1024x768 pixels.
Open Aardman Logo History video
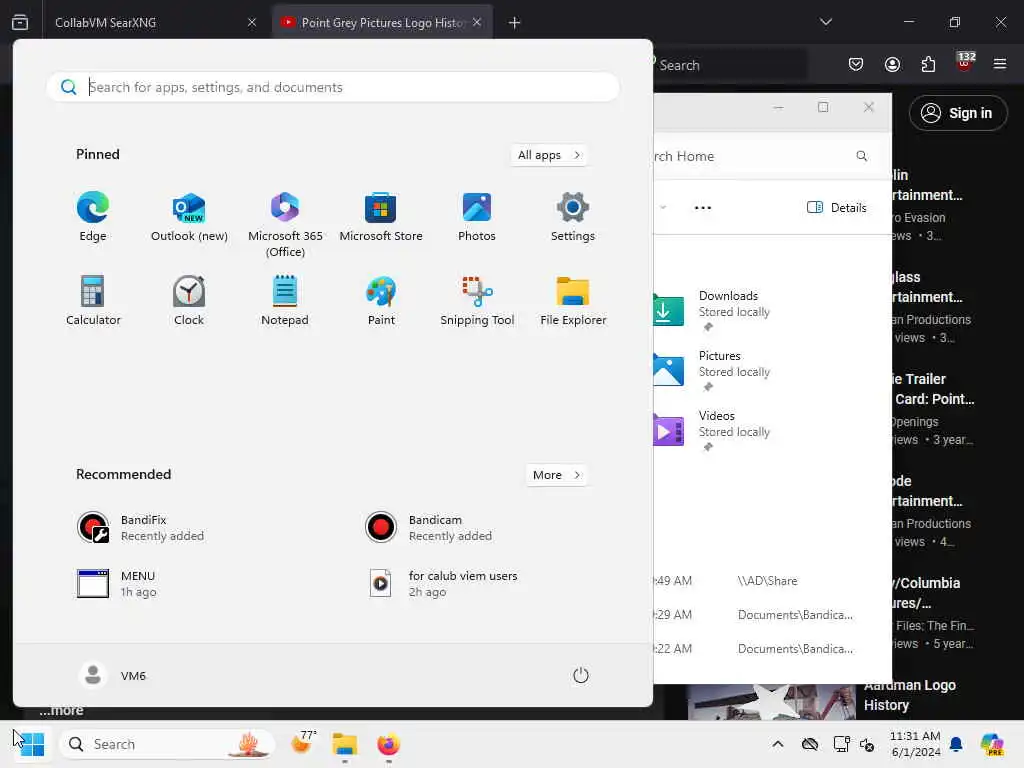tap(909, 695)
